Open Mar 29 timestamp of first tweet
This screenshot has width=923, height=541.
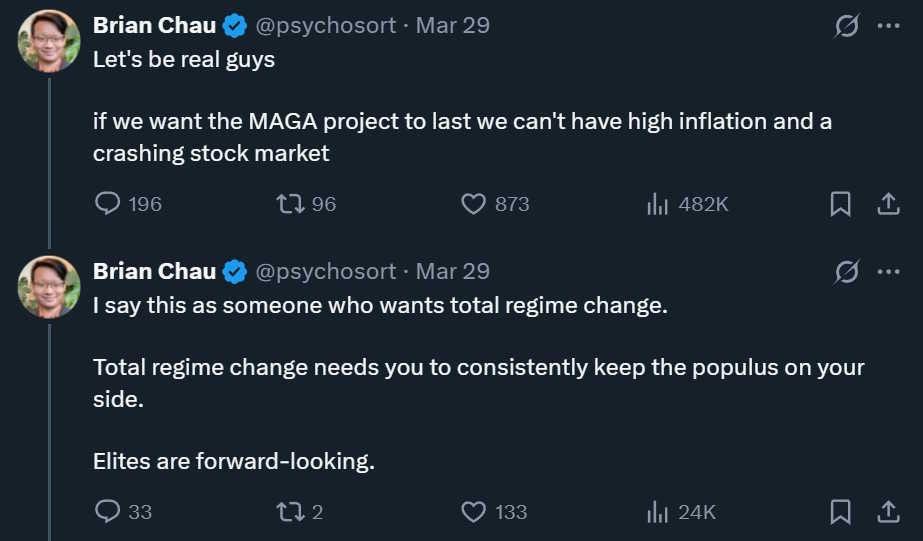(453, 25)
